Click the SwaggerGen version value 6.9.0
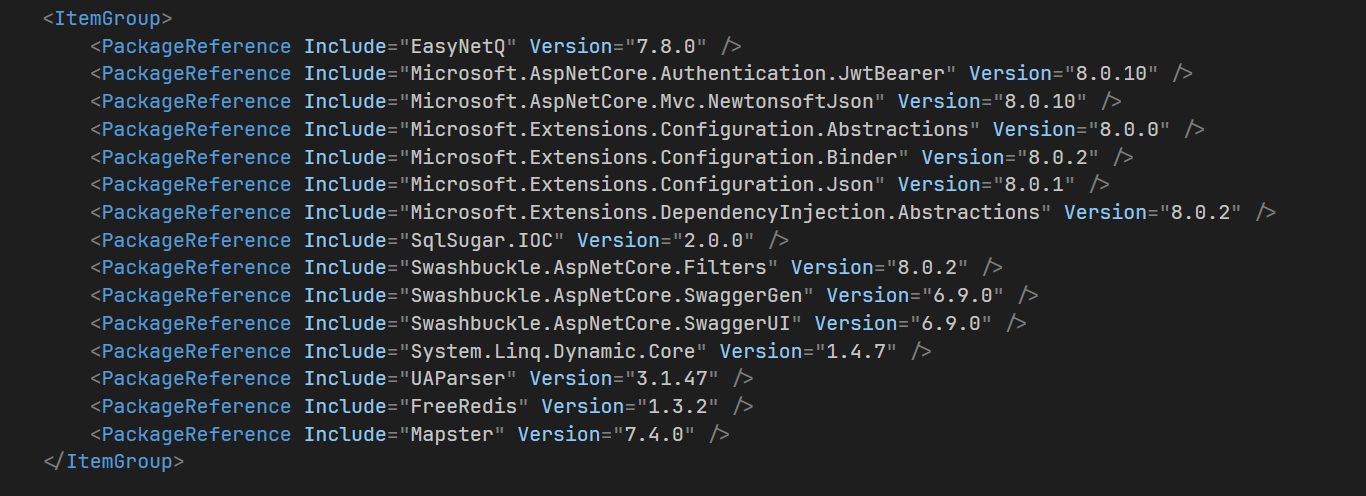Screen dimensions: 1366x496 967,296
